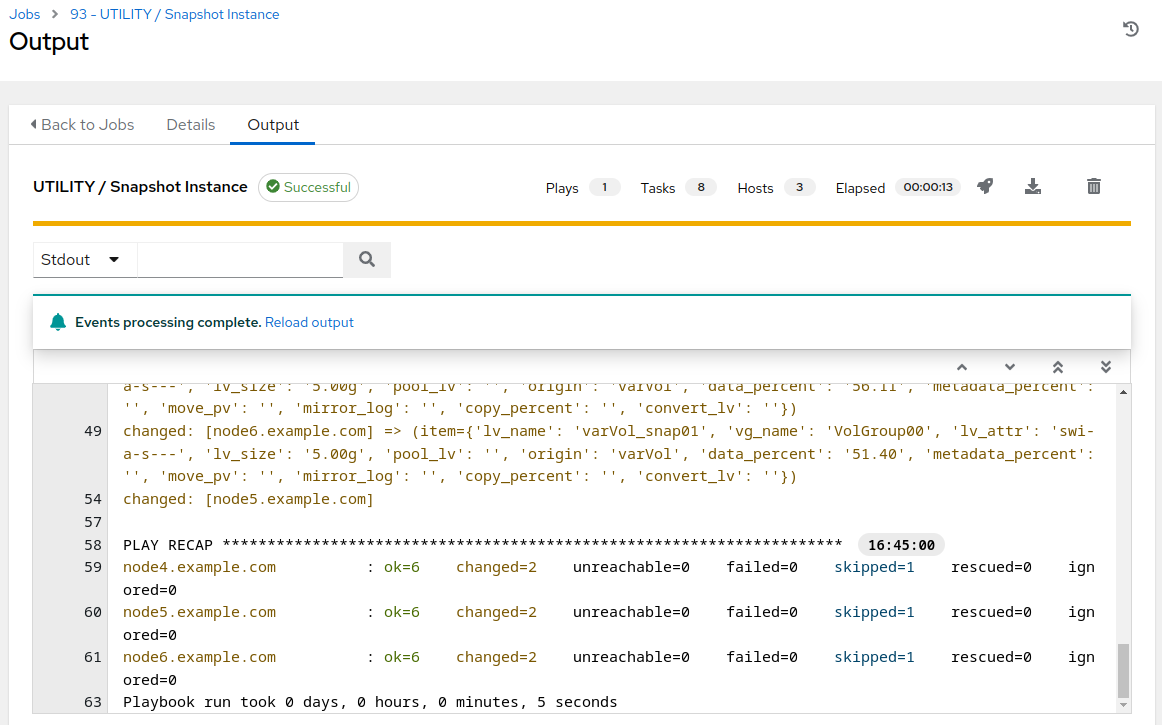Jump to previous output section
The width and height of the screenshot is (1162, 725).
tap(962, 367)
